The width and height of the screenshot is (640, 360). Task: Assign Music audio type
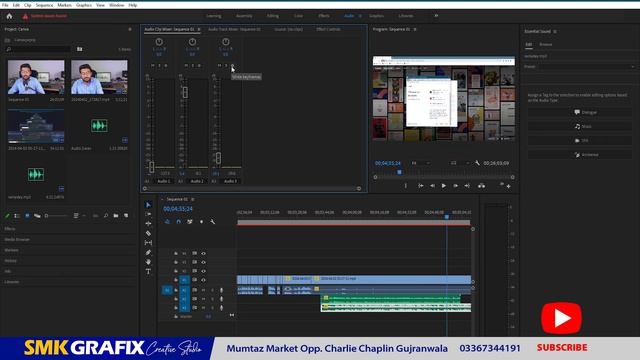580,127
